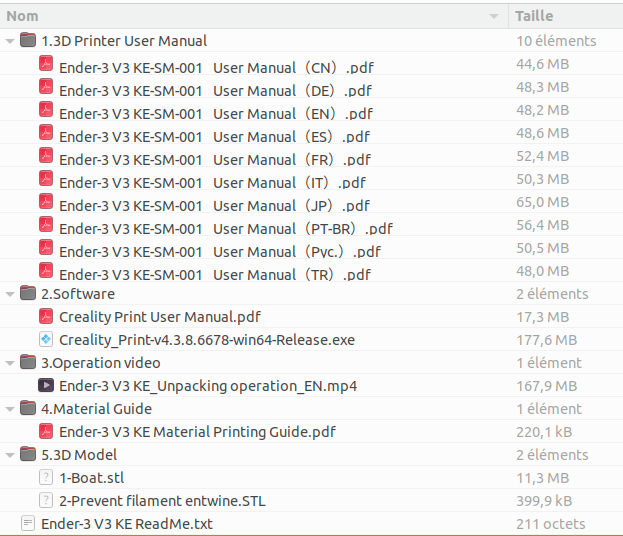The height and width of the screenshot is (536, 623).
Task: Click PDF icon of User Manual (DE)
Action: click(x=46, y=86)
